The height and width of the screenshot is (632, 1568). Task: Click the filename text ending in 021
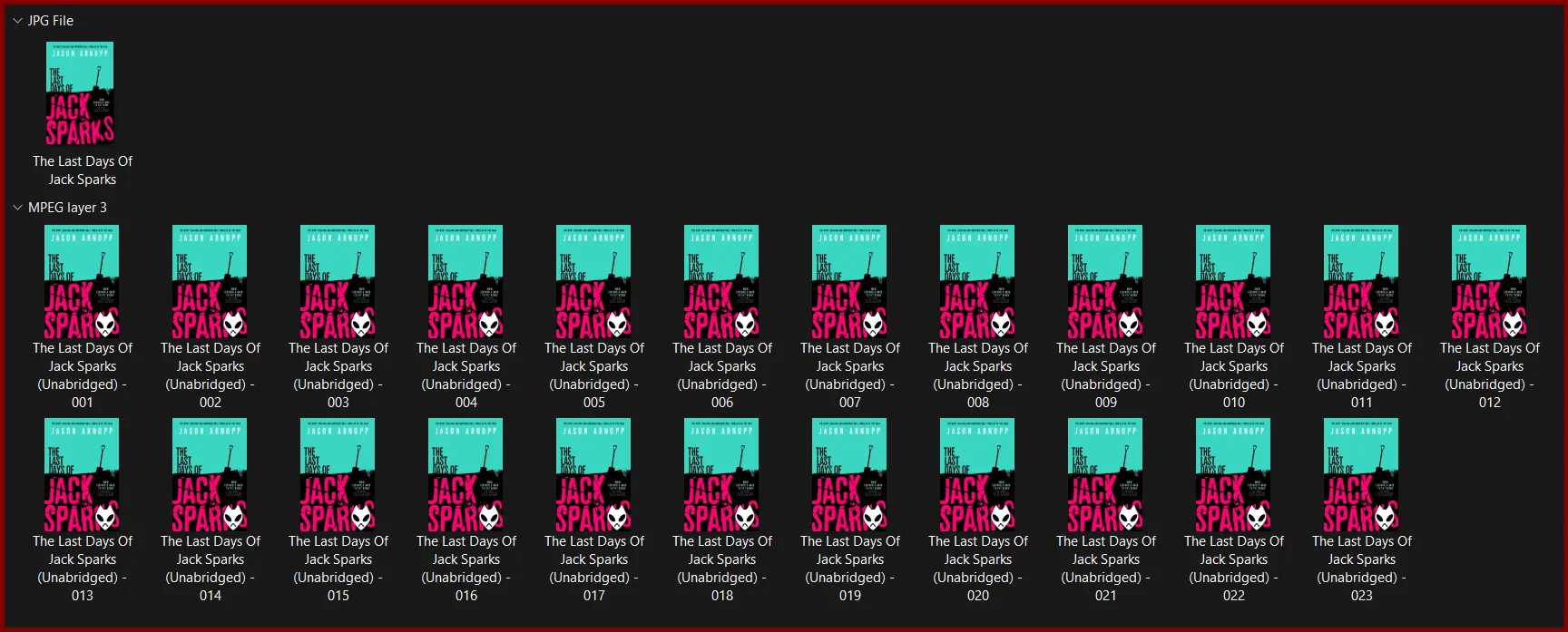coord(1106,569)
